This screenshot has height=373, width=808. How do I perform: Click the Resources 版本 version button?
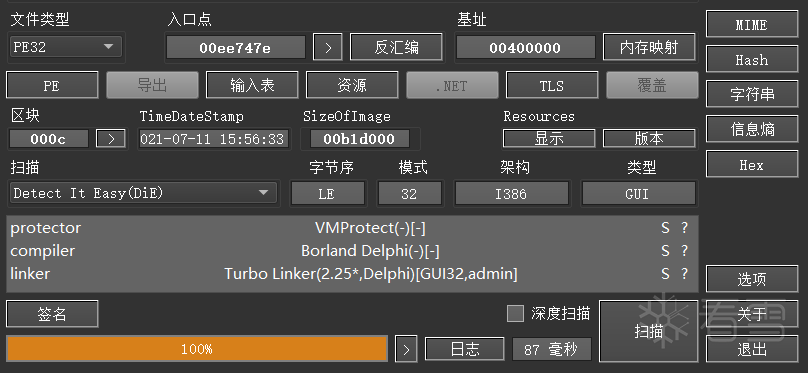(649, 138)
